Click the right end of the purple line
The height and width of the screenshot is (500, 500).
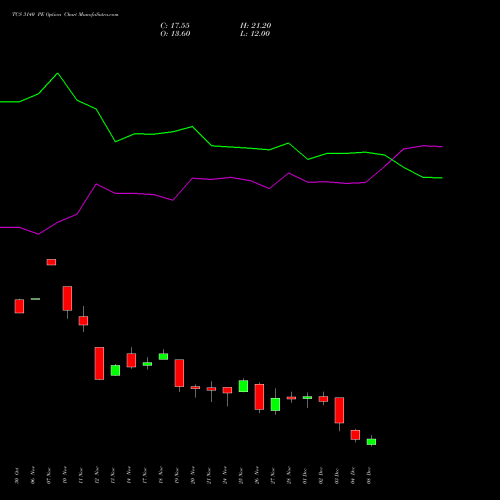pos(442,147)
